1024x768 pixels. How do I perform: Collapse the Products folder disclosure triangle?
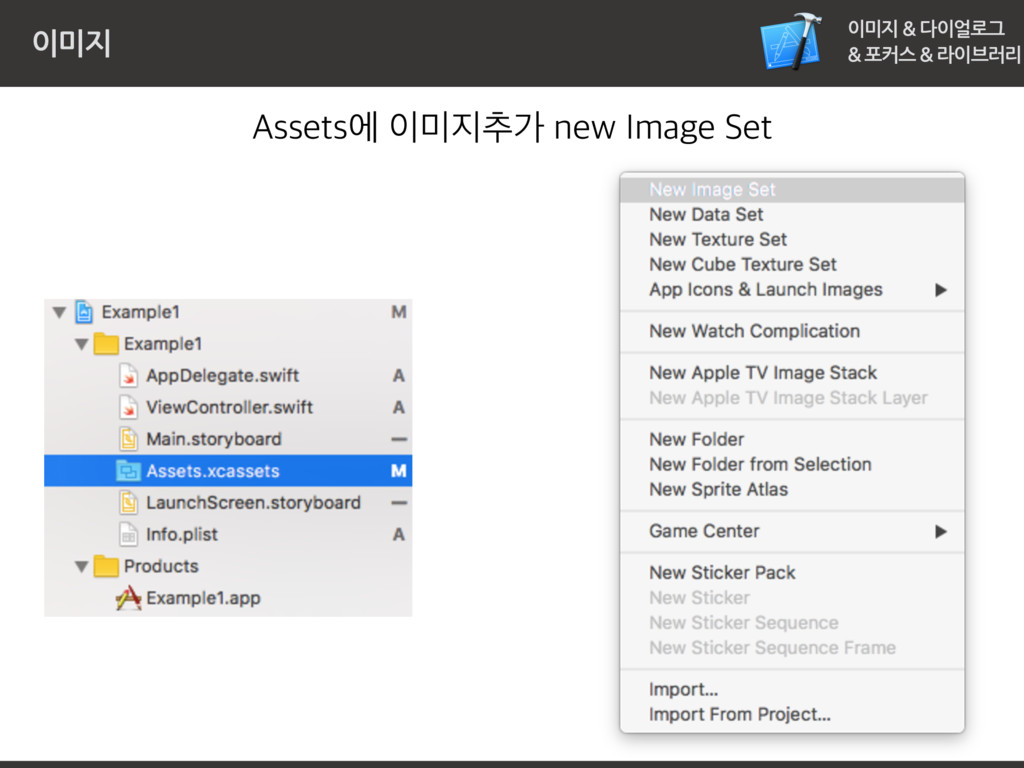point(82,567)
